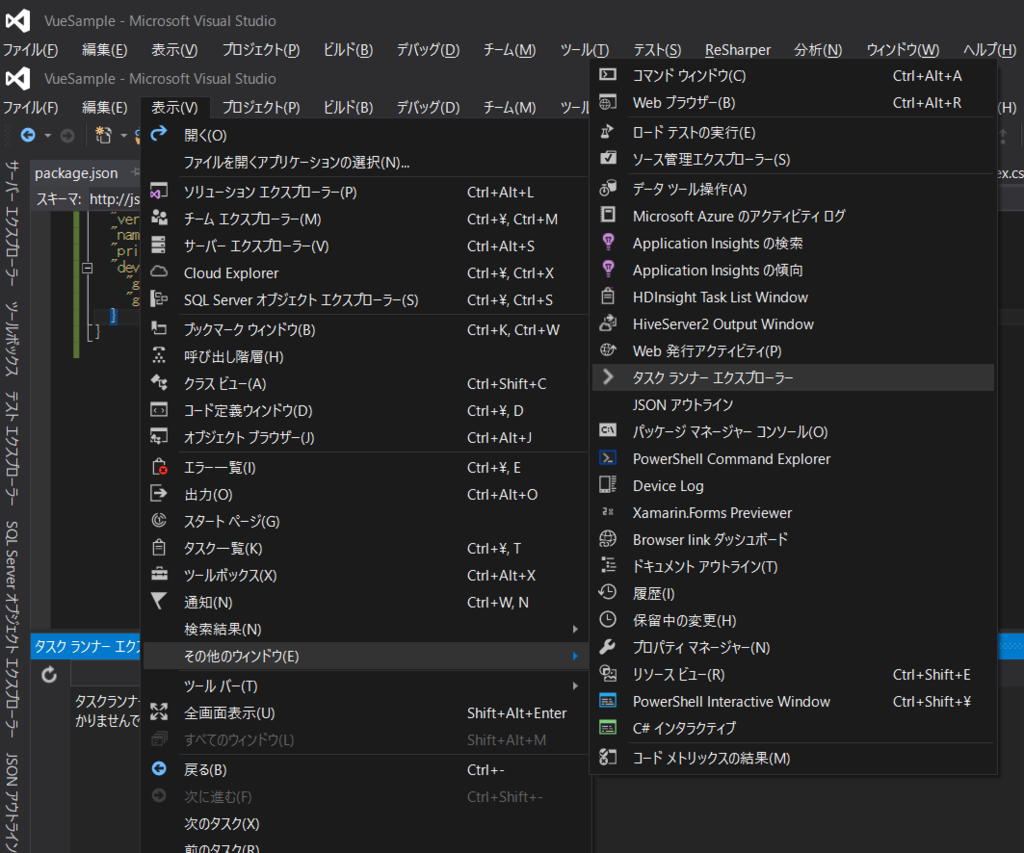Screen dimensions: 1024x853
Task: Expand the ツール バー(T) submenu
Action: (x=366, y=686)
